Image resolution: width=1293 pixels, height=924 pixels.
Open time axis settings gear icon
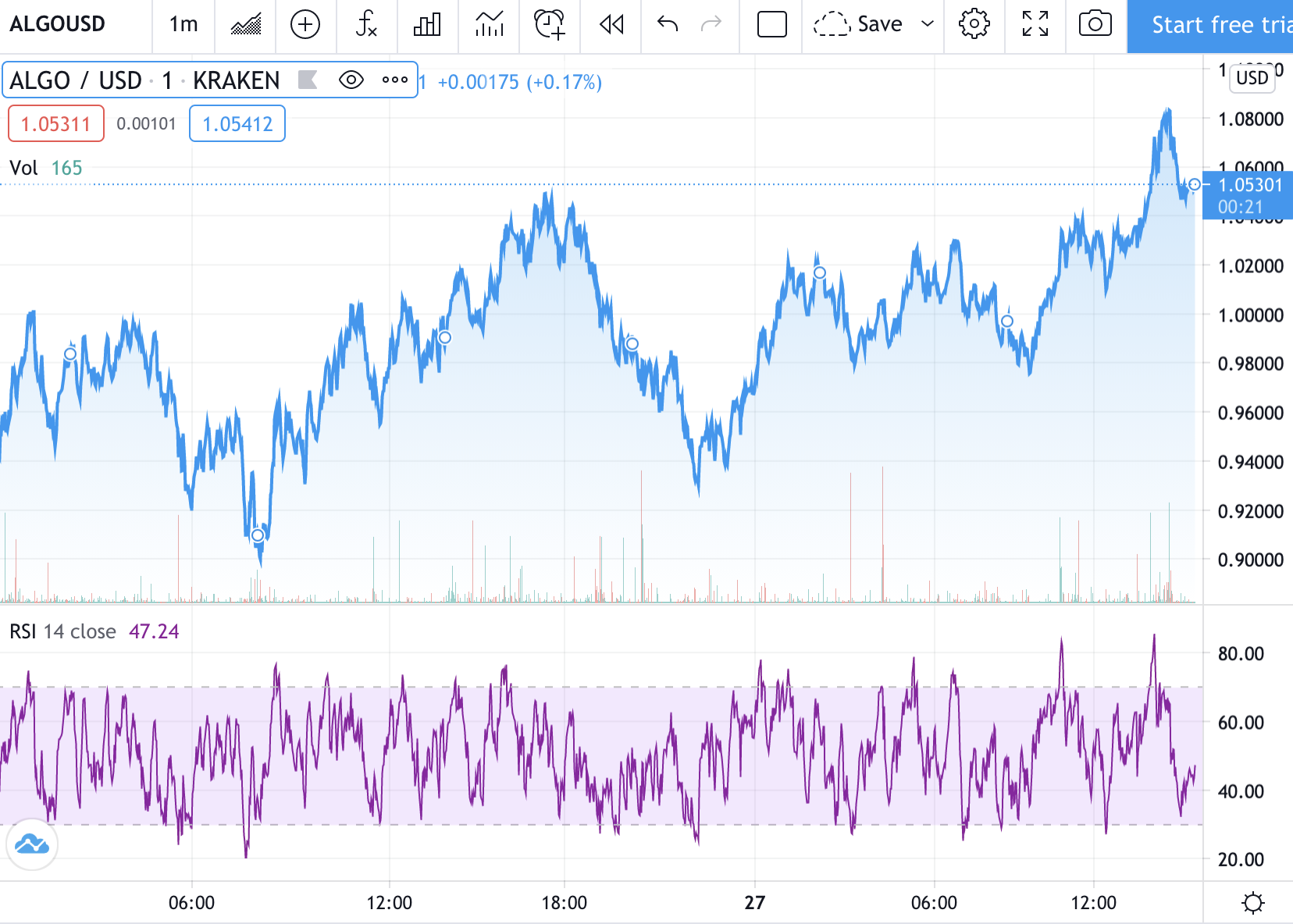point(1252,903)
